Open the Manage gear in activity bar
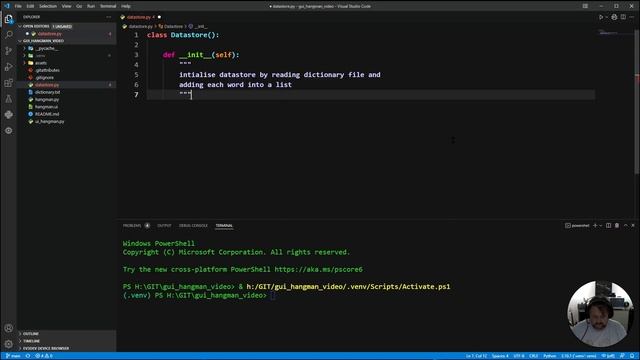 coord(9,344)
